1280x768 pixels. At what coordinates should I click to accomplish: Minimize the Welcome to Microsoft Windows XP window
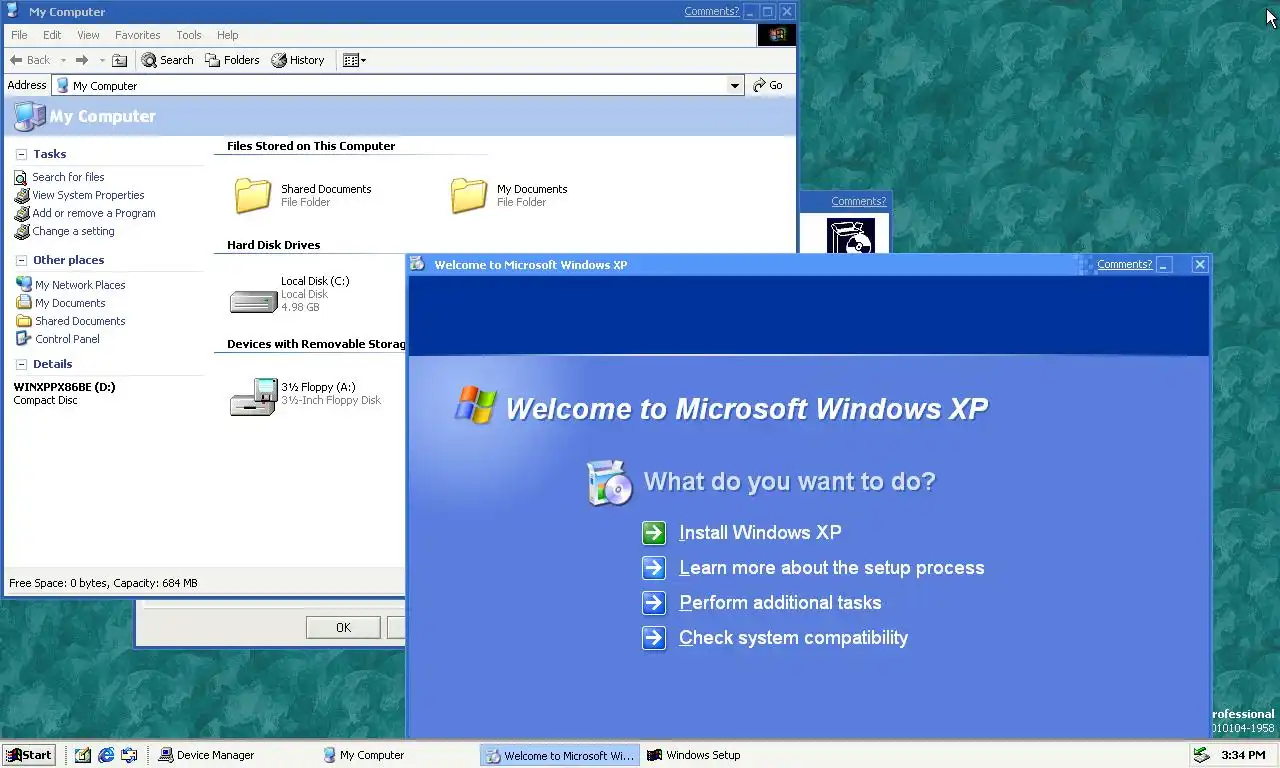1164,264
